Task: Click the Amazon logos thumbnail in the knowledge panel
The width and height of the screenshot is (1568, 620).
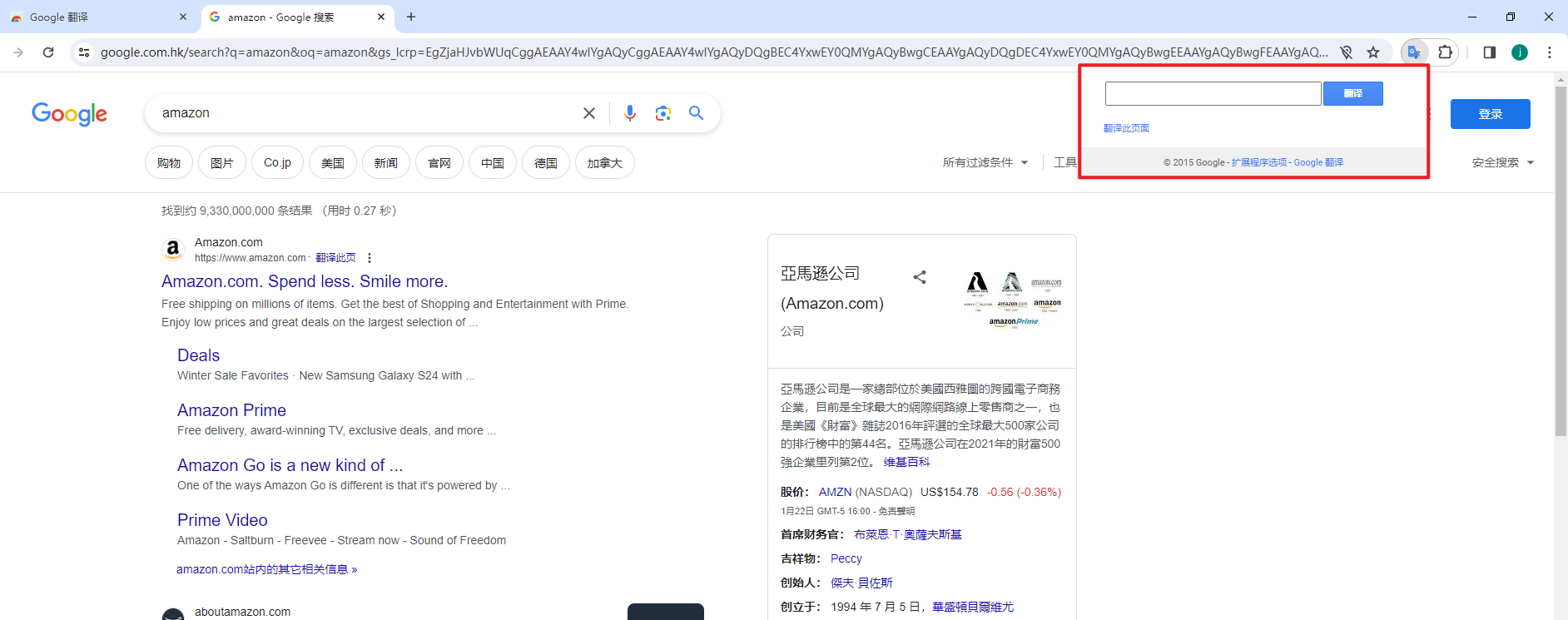Action: [1012, 300]
